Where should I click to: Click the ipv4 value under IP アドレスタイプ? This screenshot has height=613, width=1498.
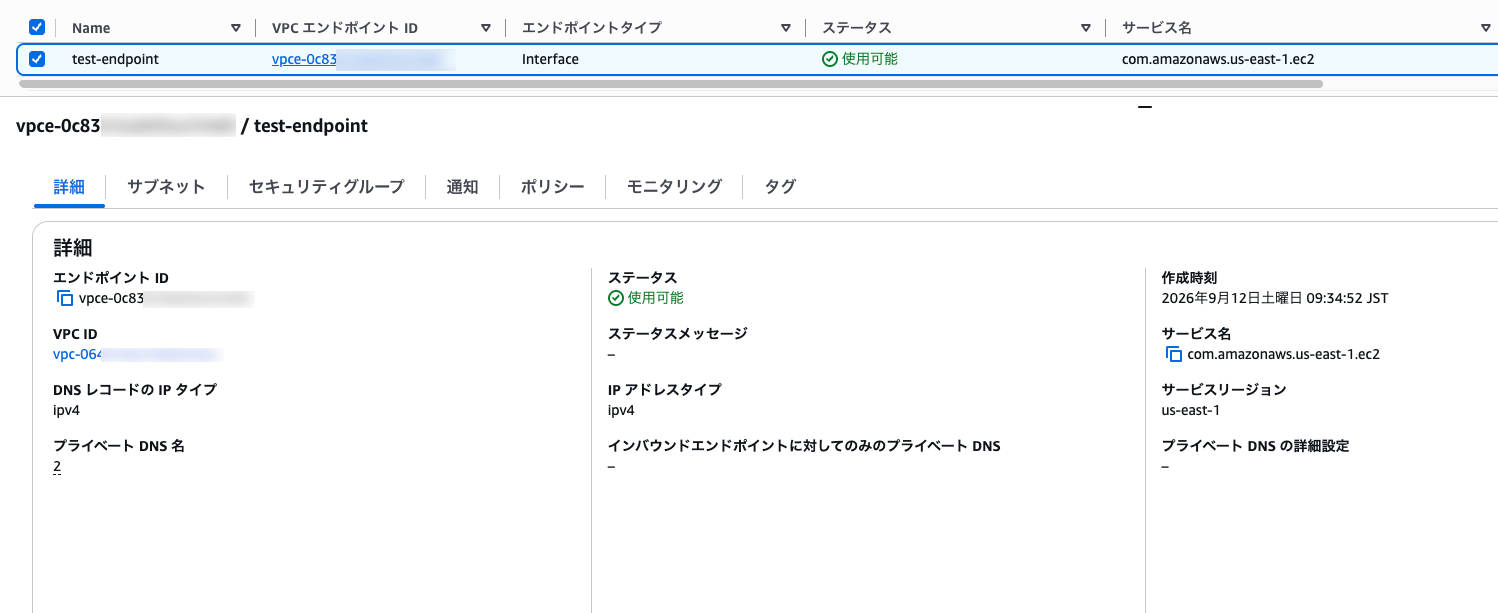pos(621,410)
